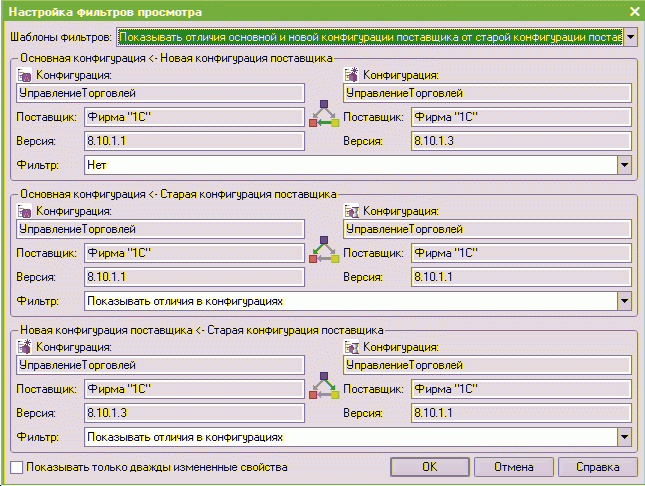Enable 'Показывать только дважды измененные свойства' checkbox
This screenshot has width=645, height=486.
[x=16, y=467]
